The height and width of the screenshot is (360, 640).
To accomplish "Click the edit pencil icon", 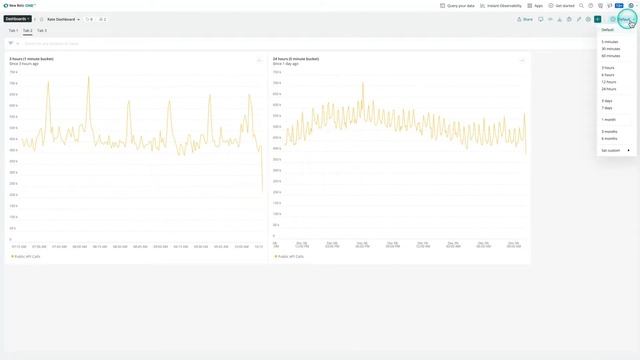I will coord(579,19).
